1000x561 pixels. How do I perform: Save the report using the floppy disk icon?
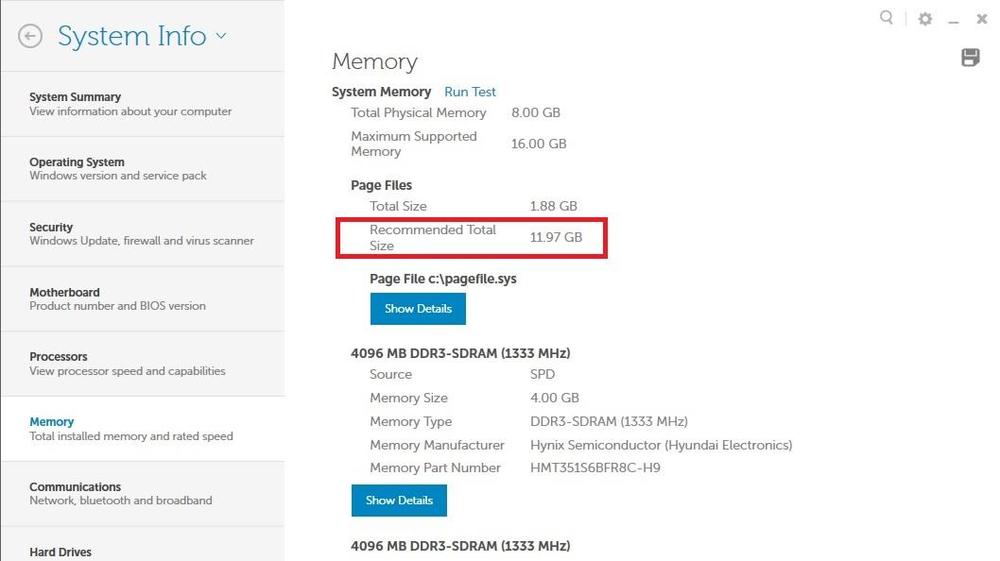(970, 57)
